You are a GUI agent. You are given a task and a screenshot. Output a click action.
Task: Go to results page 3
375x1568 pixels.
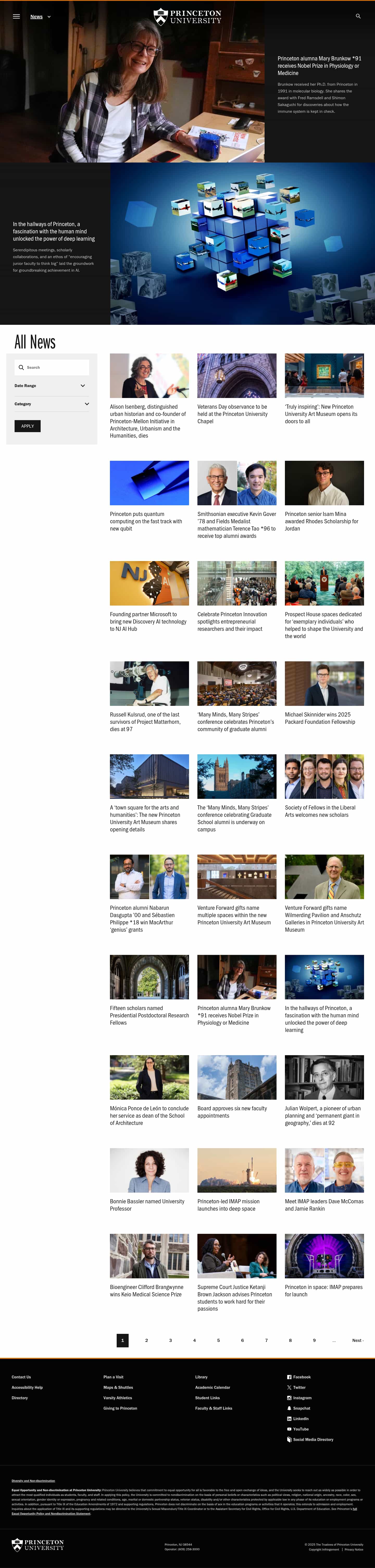171,1340
